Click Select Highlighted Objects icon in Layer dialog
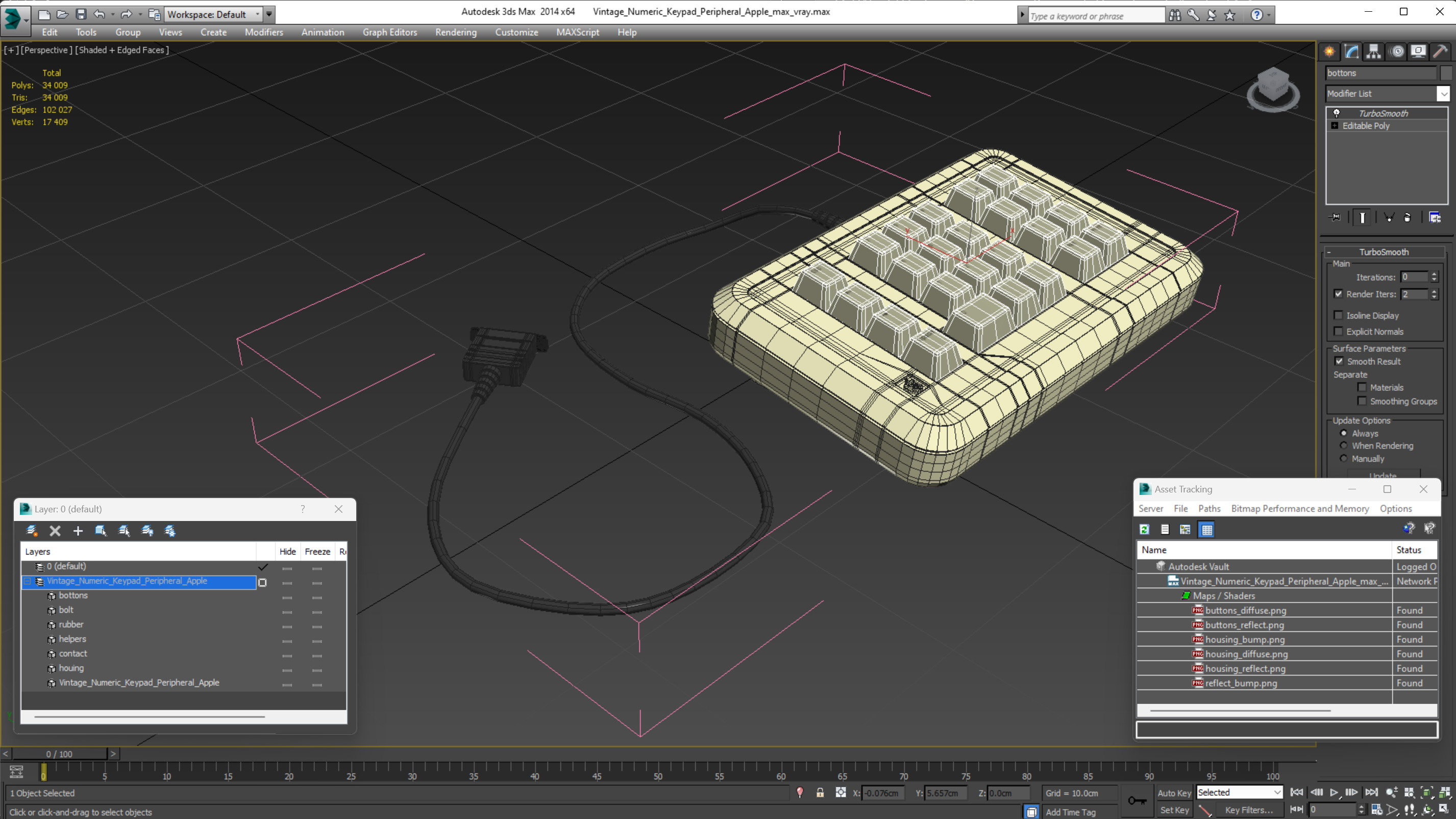 (101, 530)
